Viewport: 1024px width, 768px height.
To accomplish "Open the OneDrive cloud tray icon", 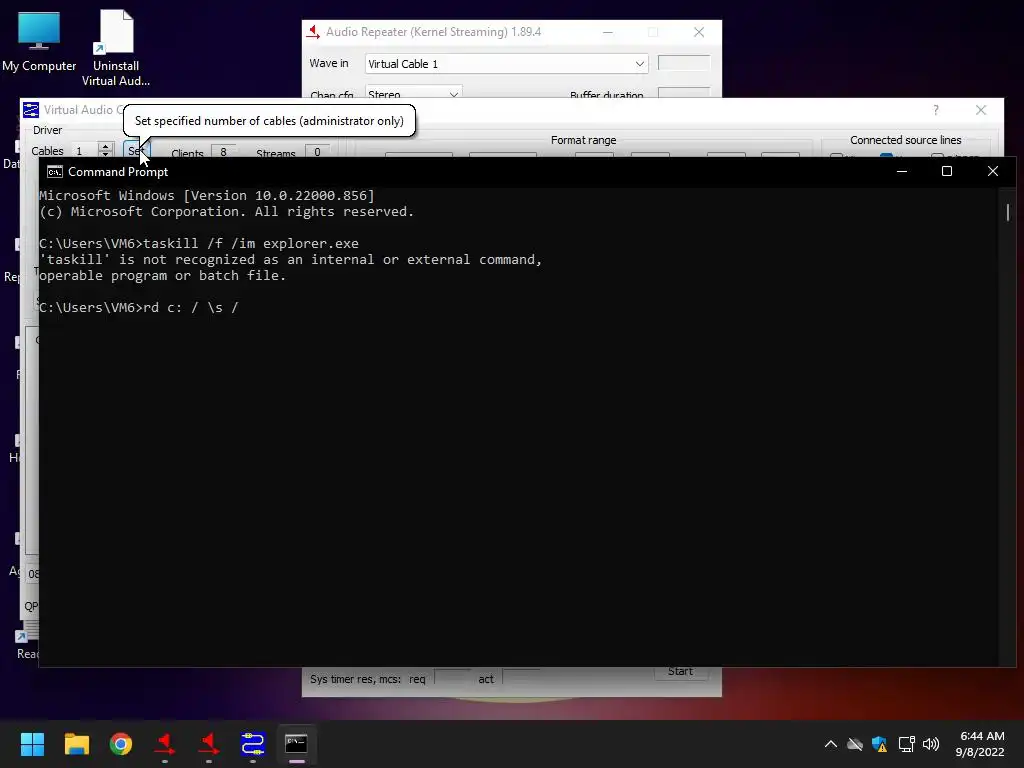I will pos(855,744).
